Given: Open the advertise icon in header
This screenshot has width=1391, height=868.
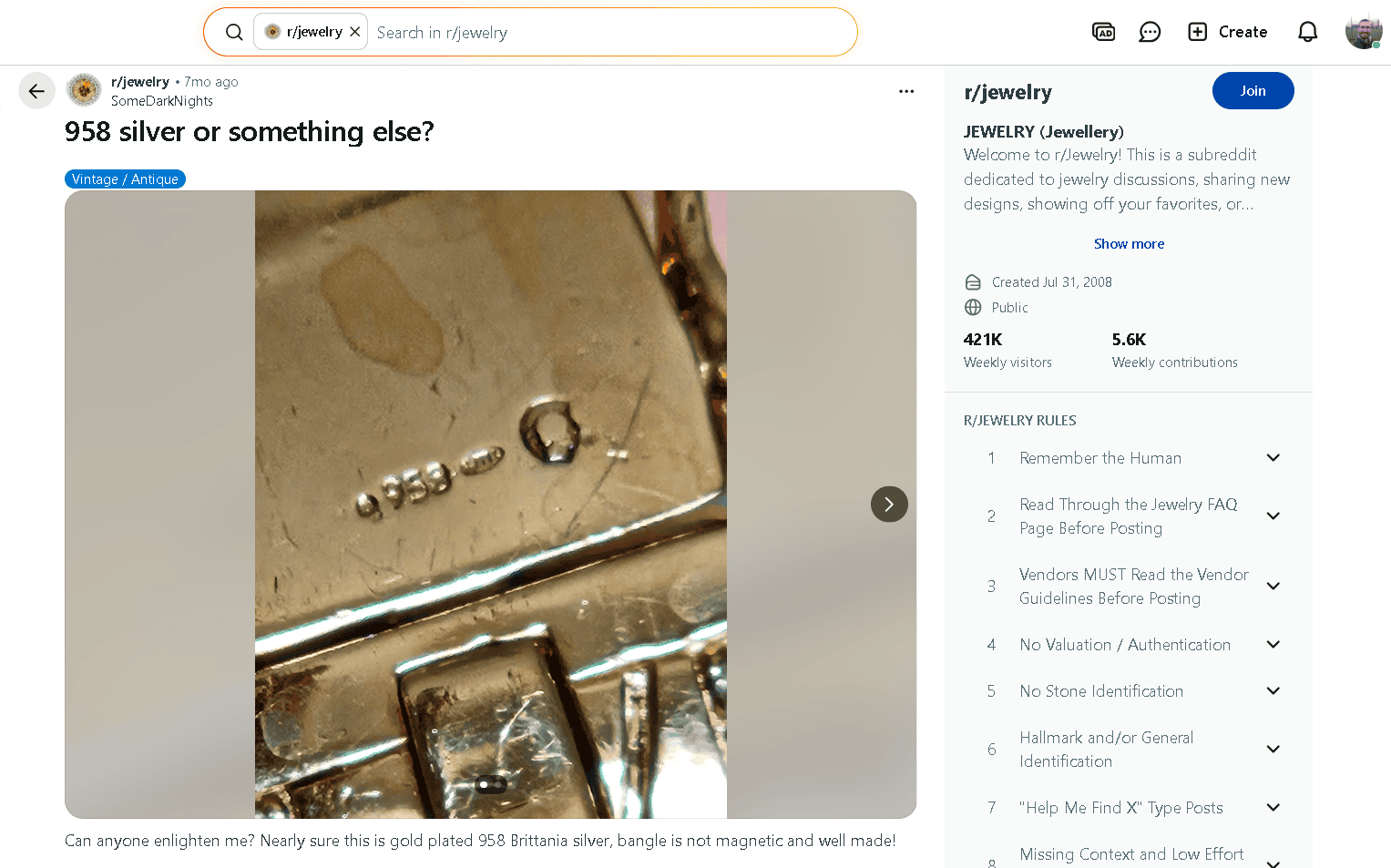Looking at the screenshot, I should tap(1103, 32).
